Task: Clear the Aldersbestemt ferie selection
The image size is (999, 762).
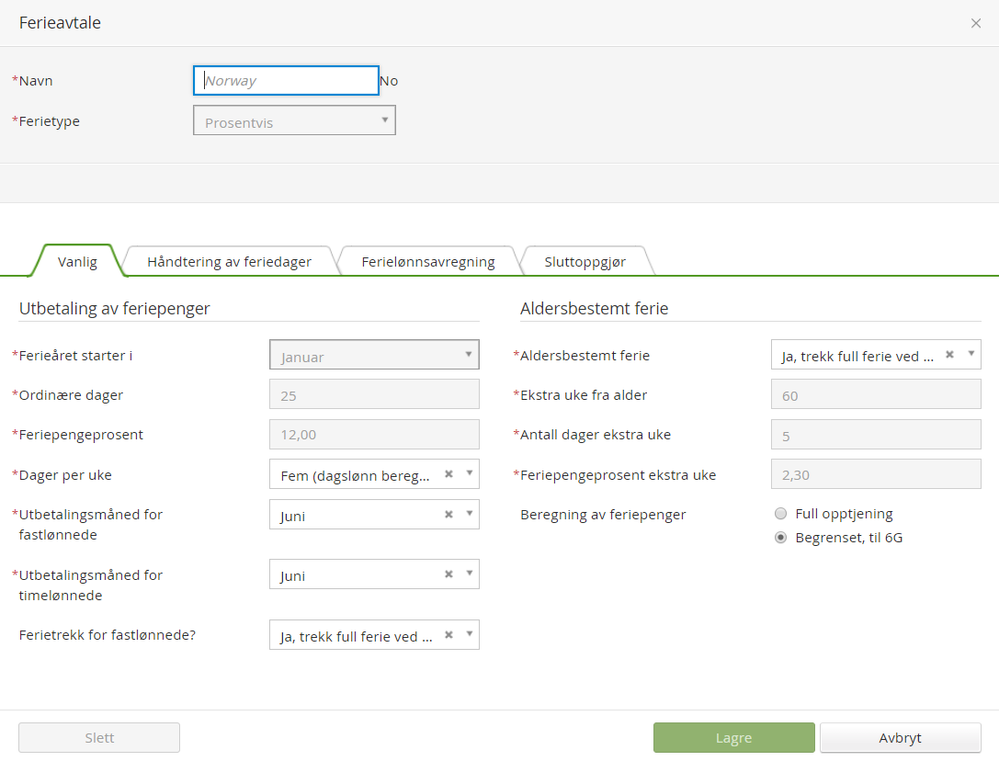Action: pyautogui.click(x=950, y=354)
